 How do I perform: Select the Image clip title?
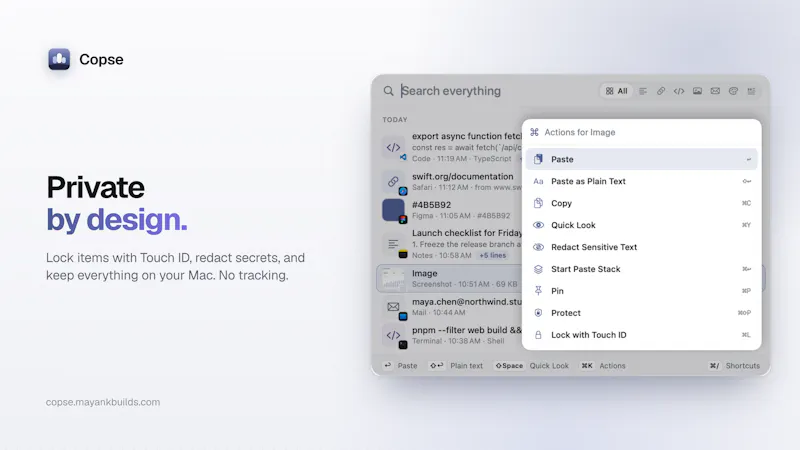point(424,273)
